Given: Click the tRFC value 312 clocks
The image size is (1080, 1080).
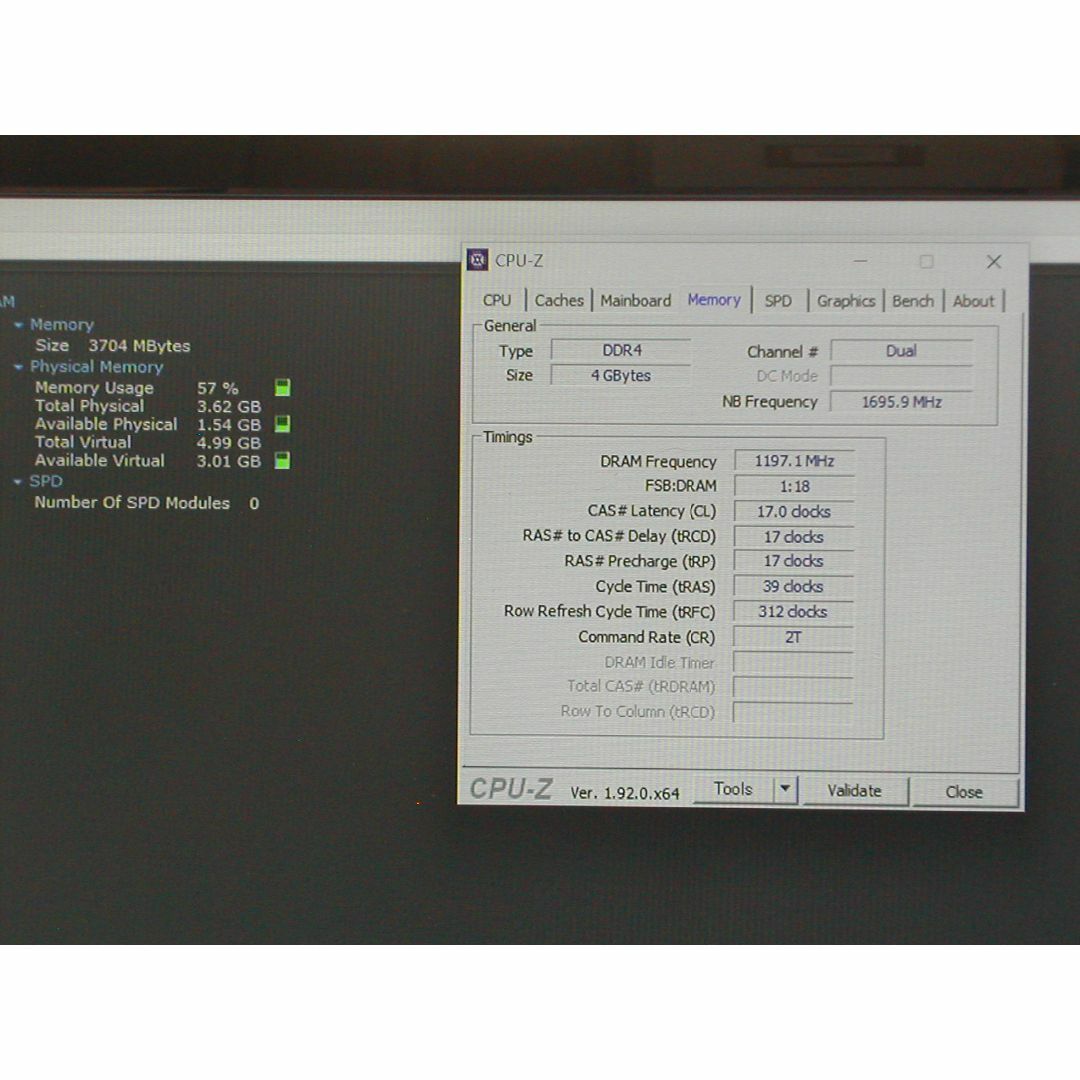Looking at the screenshot, I should tap(793, 612).
